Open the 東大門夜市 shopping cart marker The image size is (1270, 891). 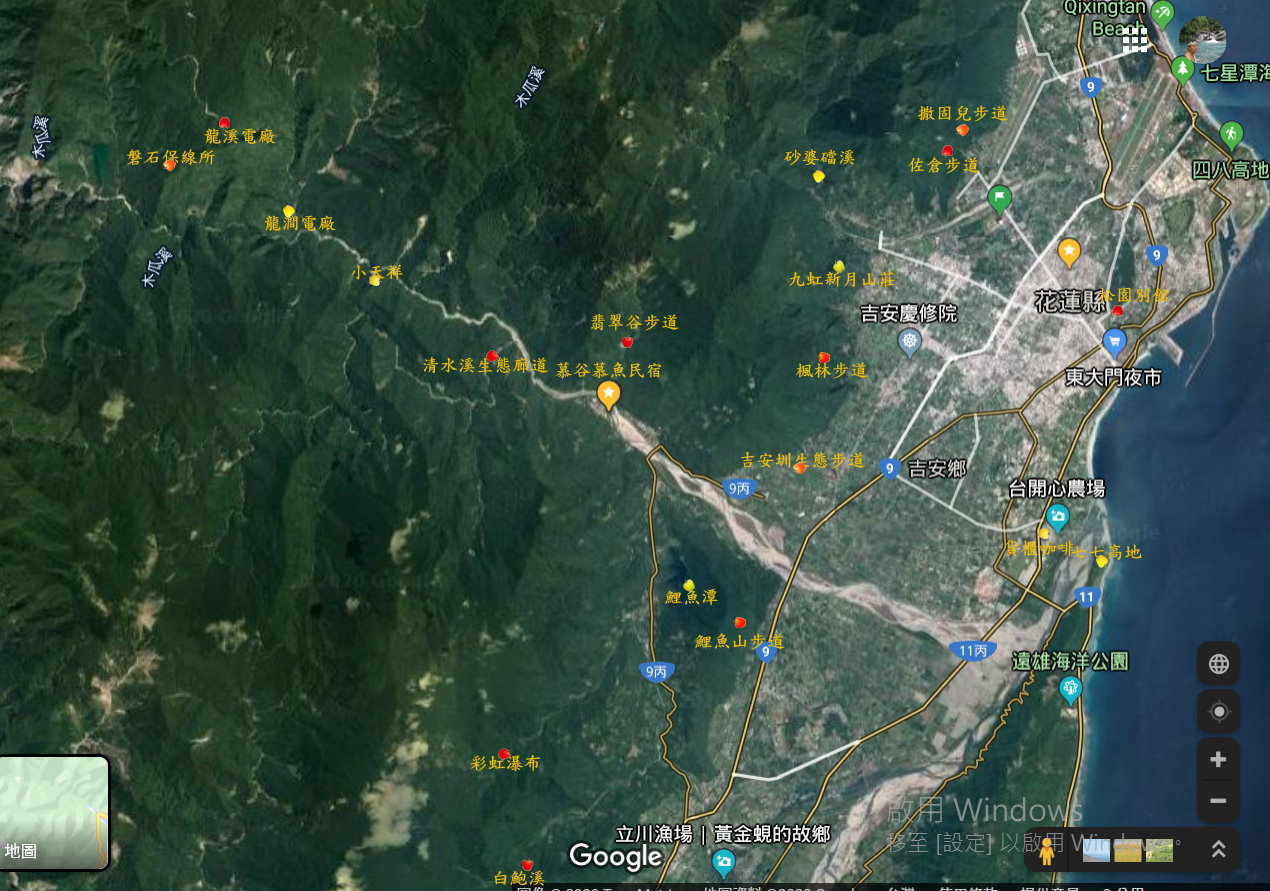tap(1114, 344)
